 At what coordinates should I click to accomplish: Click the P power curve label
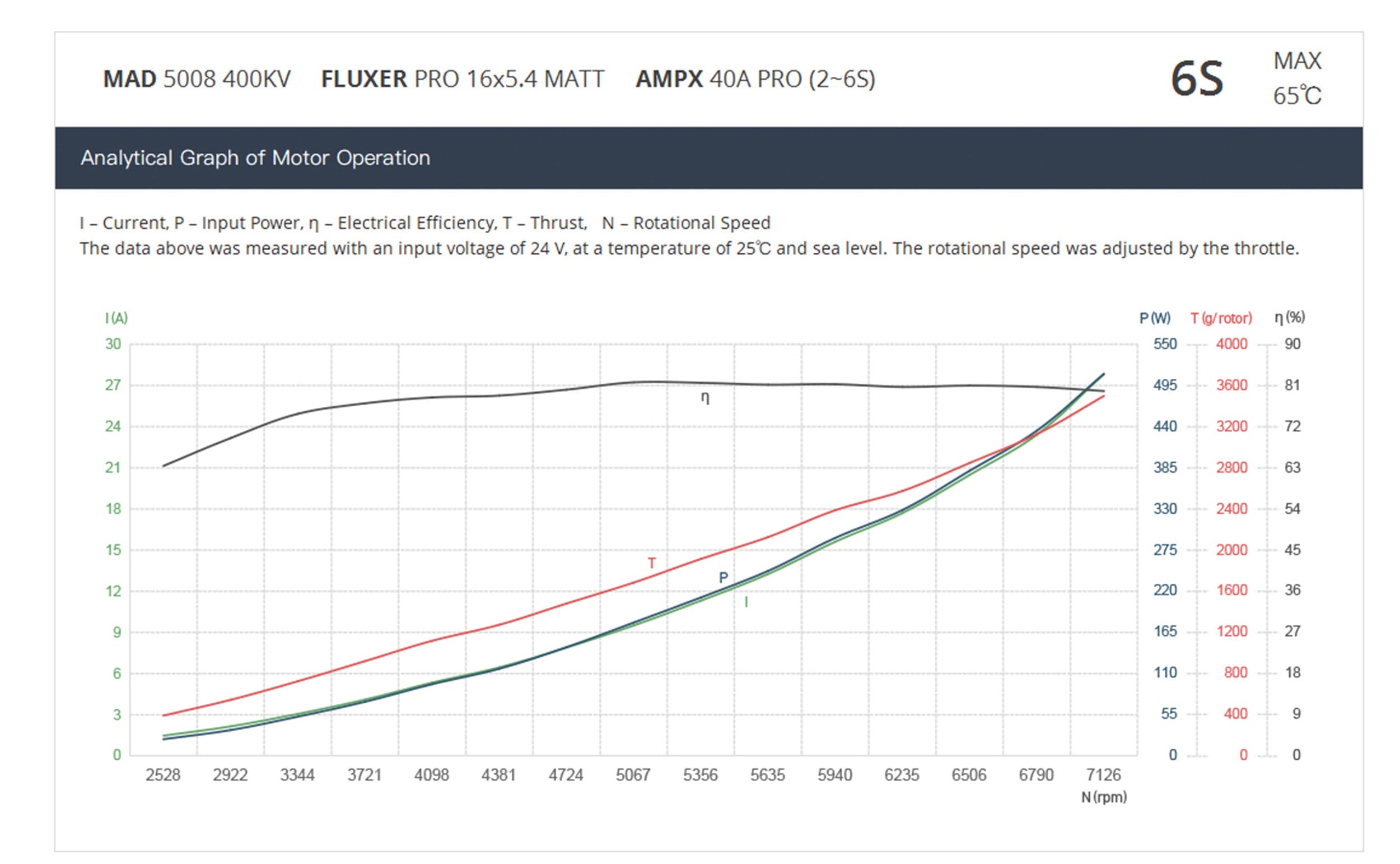(723, 578)
